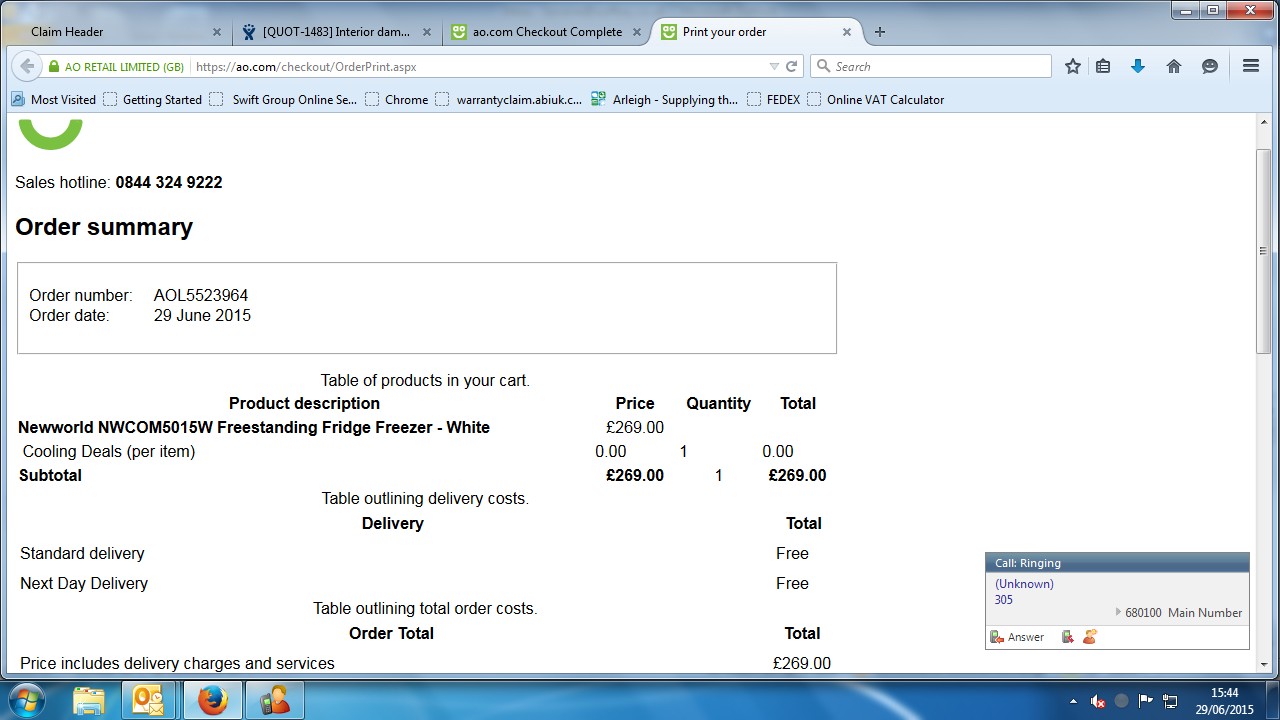
Task: Reload the page with the refresh icon
Action: (791, 67)
